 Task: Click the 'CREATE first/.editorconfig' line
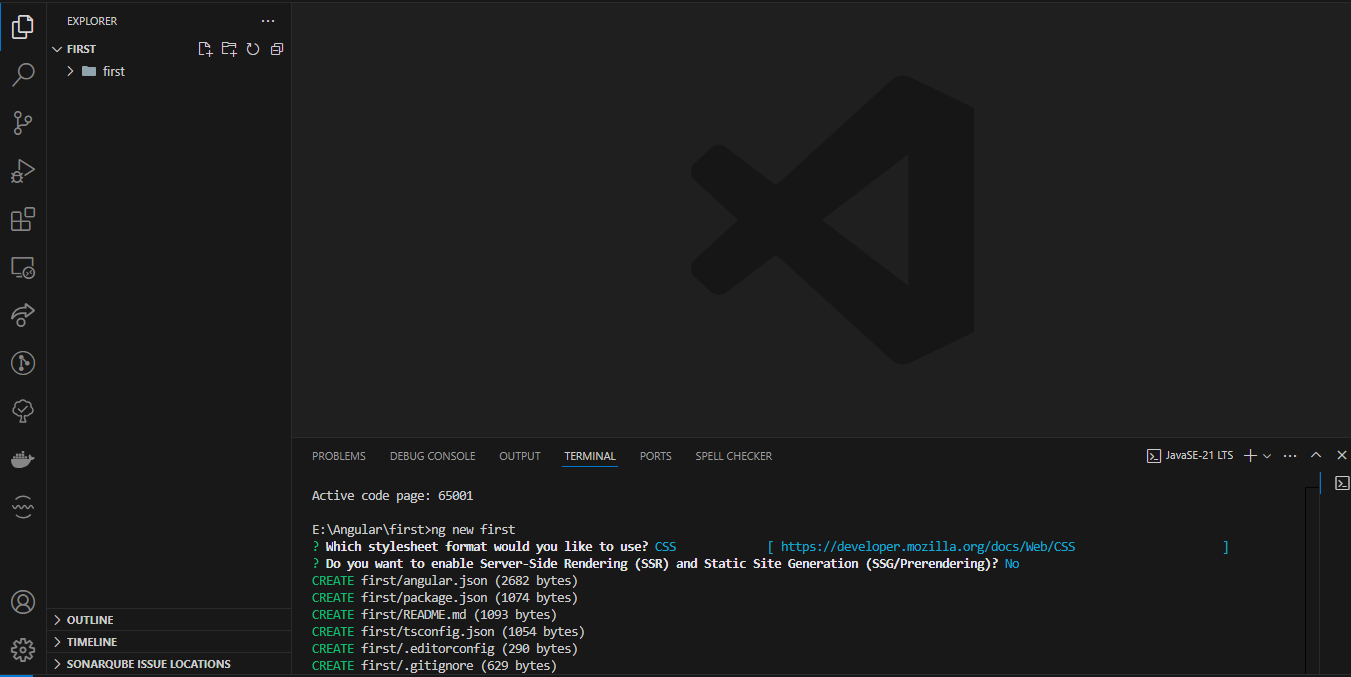click(445, 649)
